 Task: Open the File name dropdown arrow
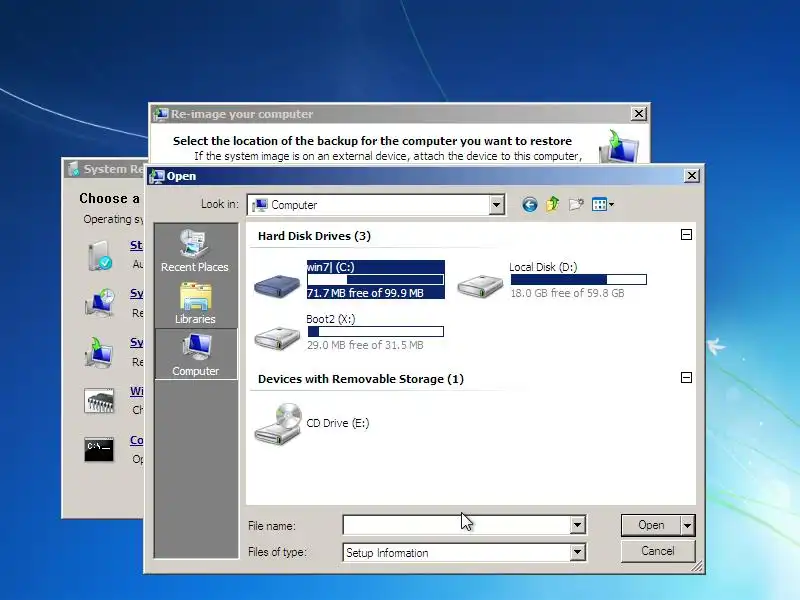(577, 525)
